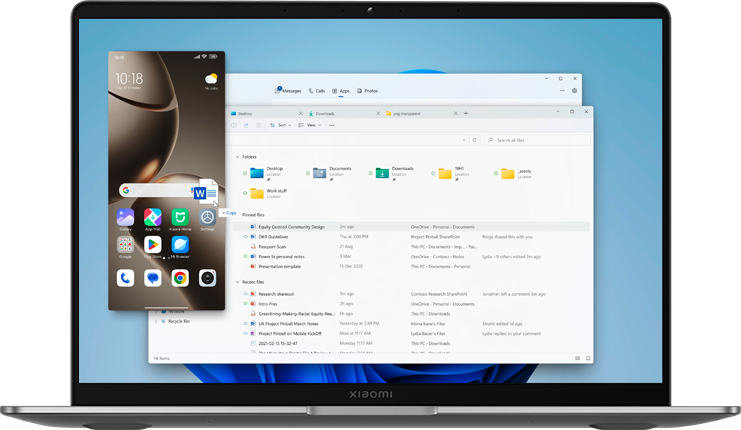Select Equity Centred Community Design file

411,227
